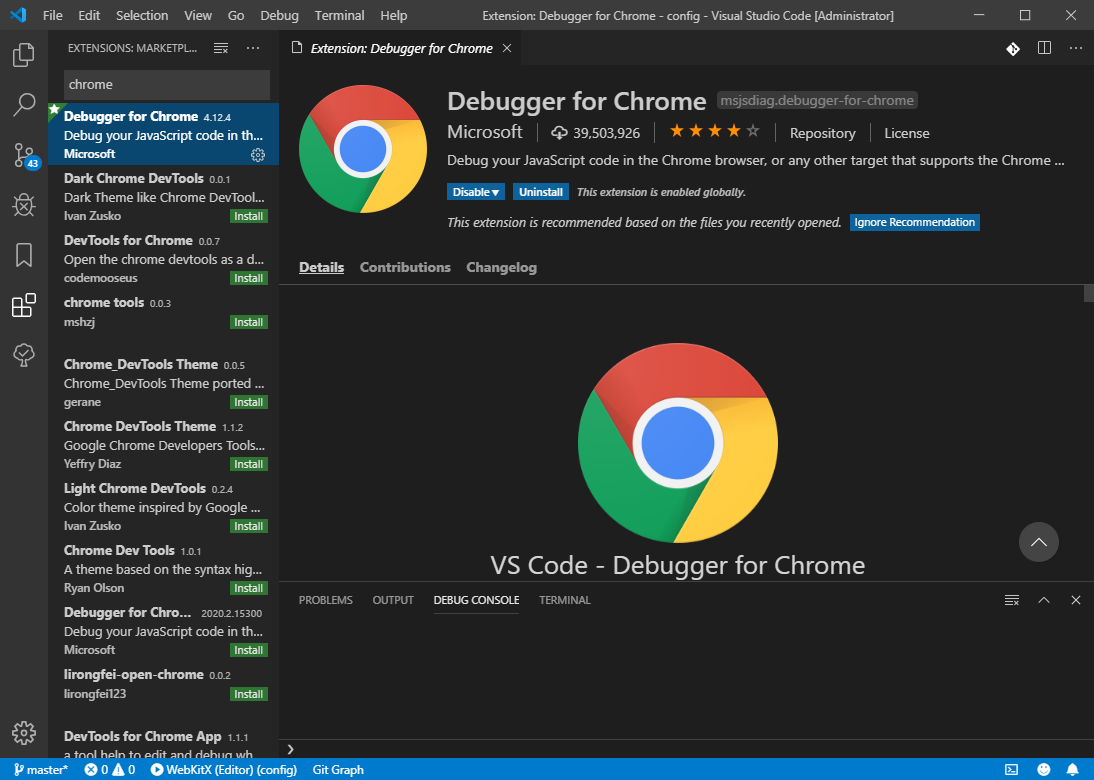Click the VS Code logo menu icon
Image resolution: width=1094 pixels, height=780 pixels.
(19, 15)
